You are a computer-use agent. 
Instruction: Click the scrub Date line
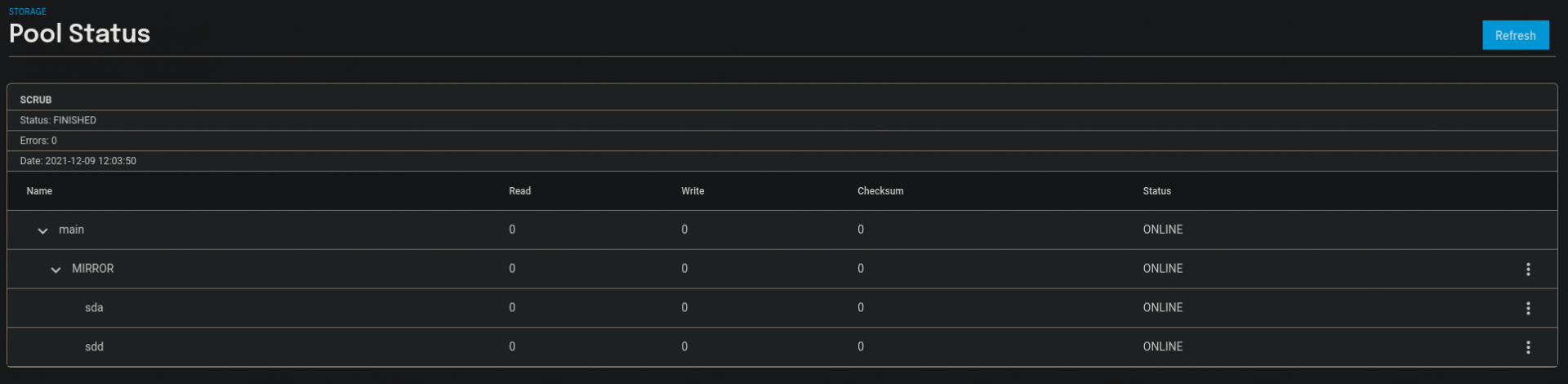click(78, 161)
